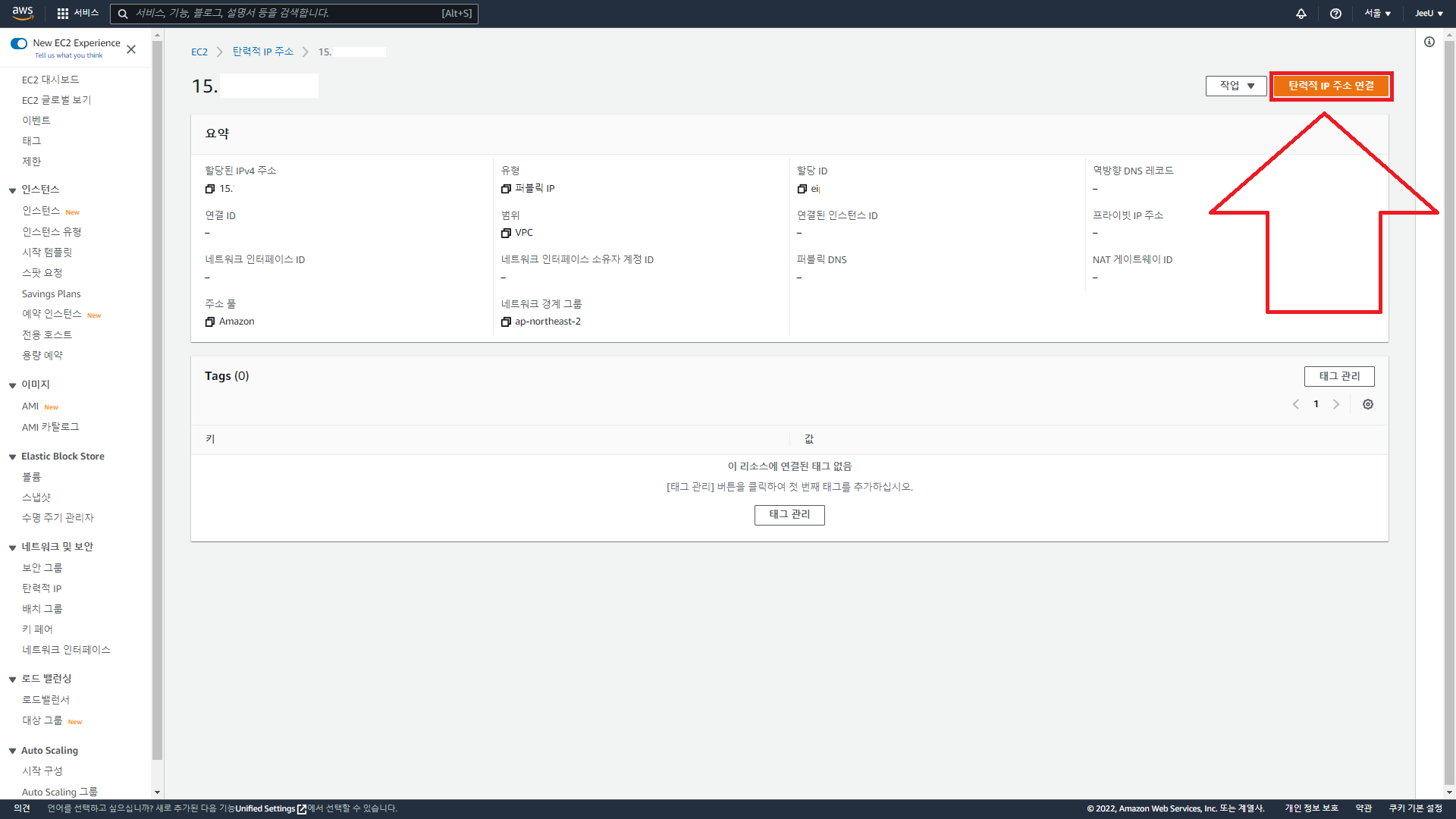
Task: Copy the allocation ID value
Action: pos(802,189)
